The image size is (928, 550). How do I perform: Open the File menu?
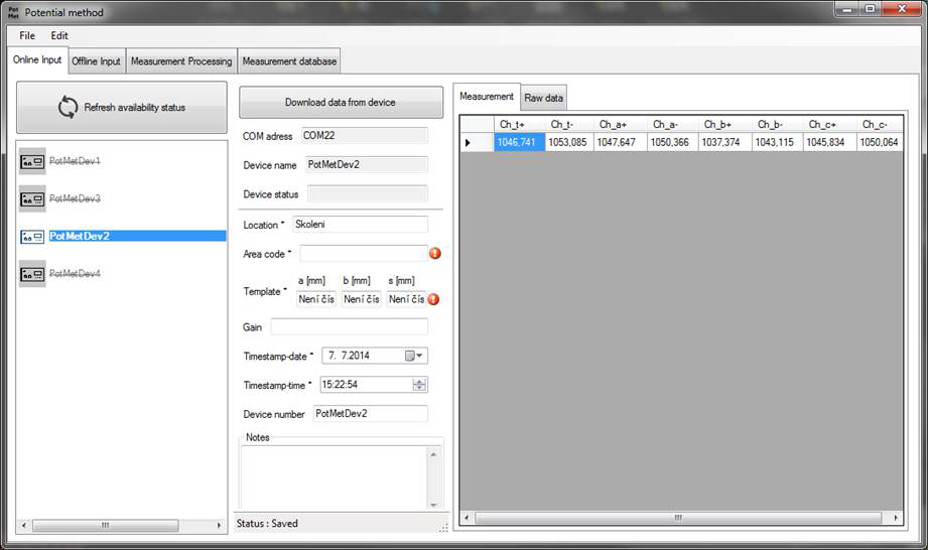27,36
